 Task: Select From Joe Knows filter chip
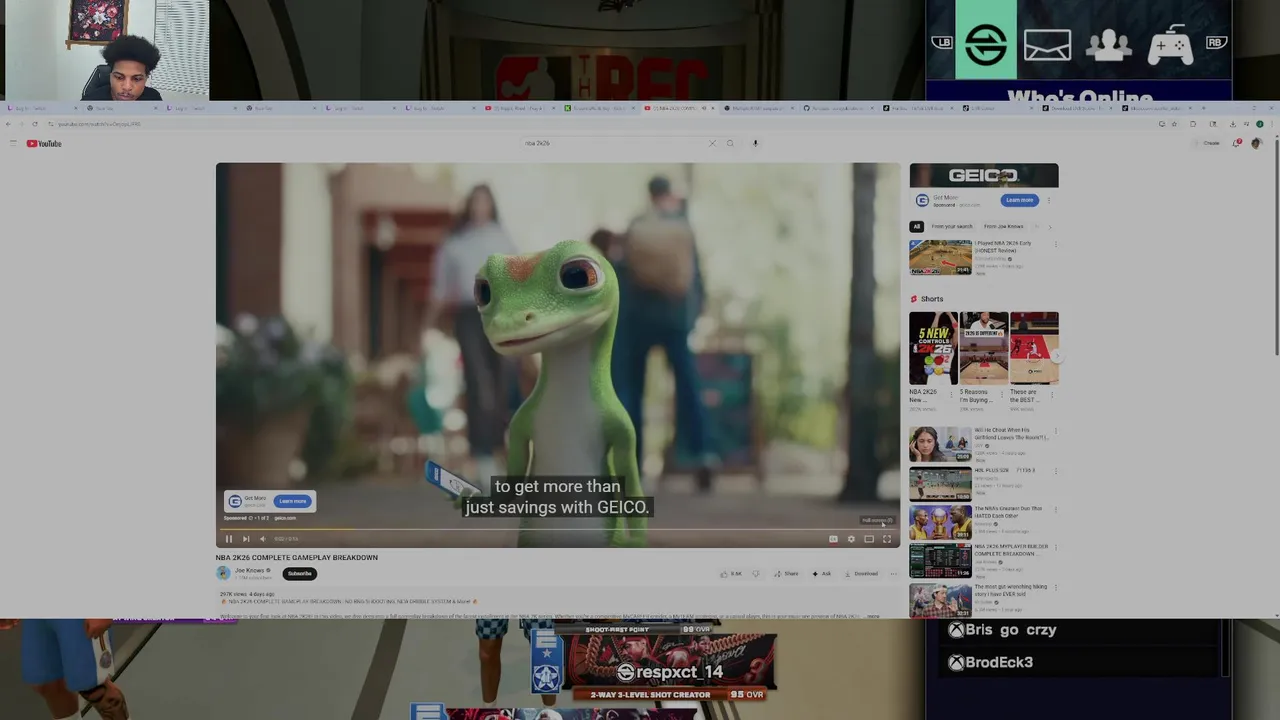tap(1004, 226)
